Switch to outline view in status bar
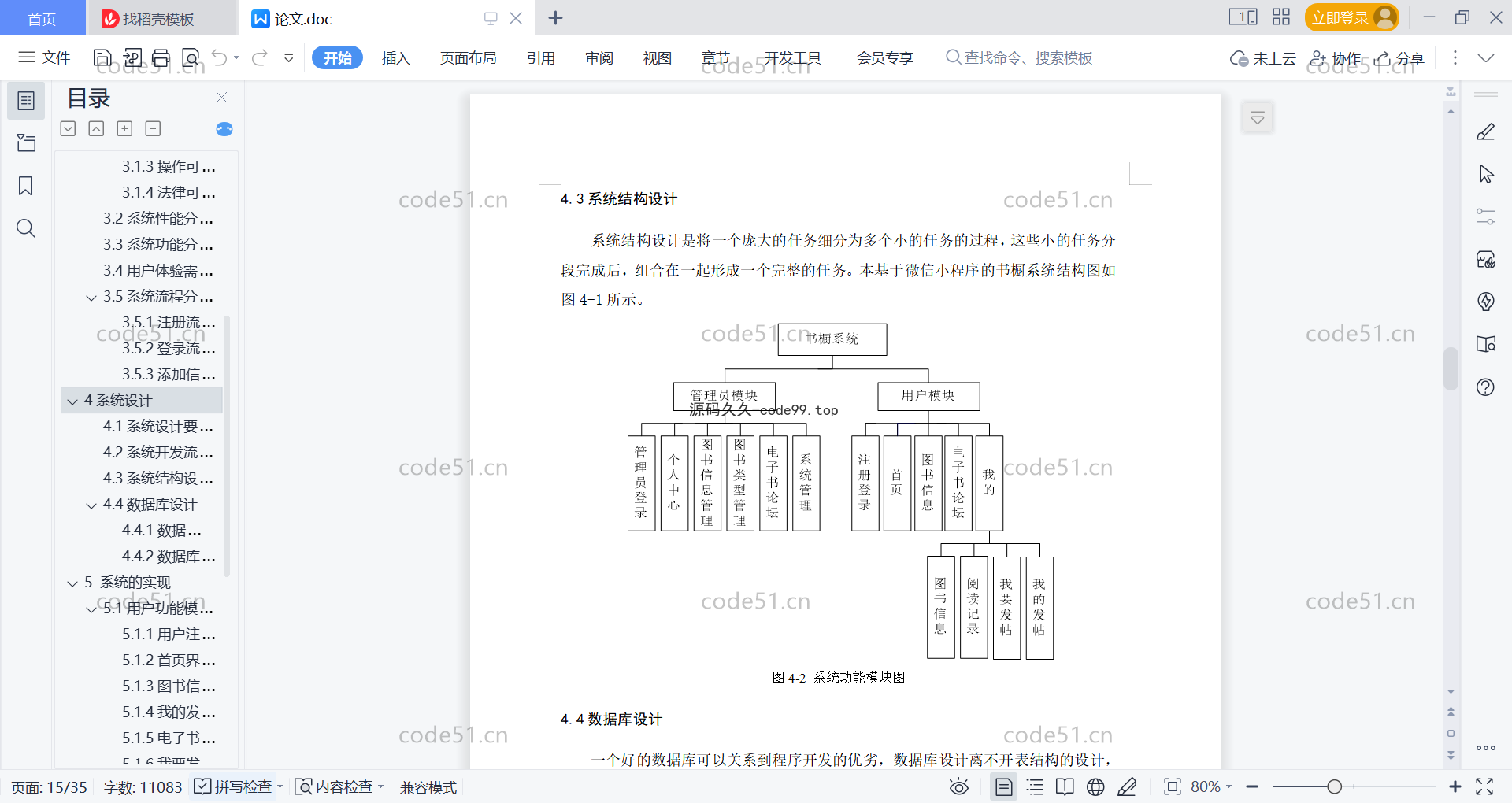Image resolution: width=1512 pixels, height=803 pixels. point(1036,786)
